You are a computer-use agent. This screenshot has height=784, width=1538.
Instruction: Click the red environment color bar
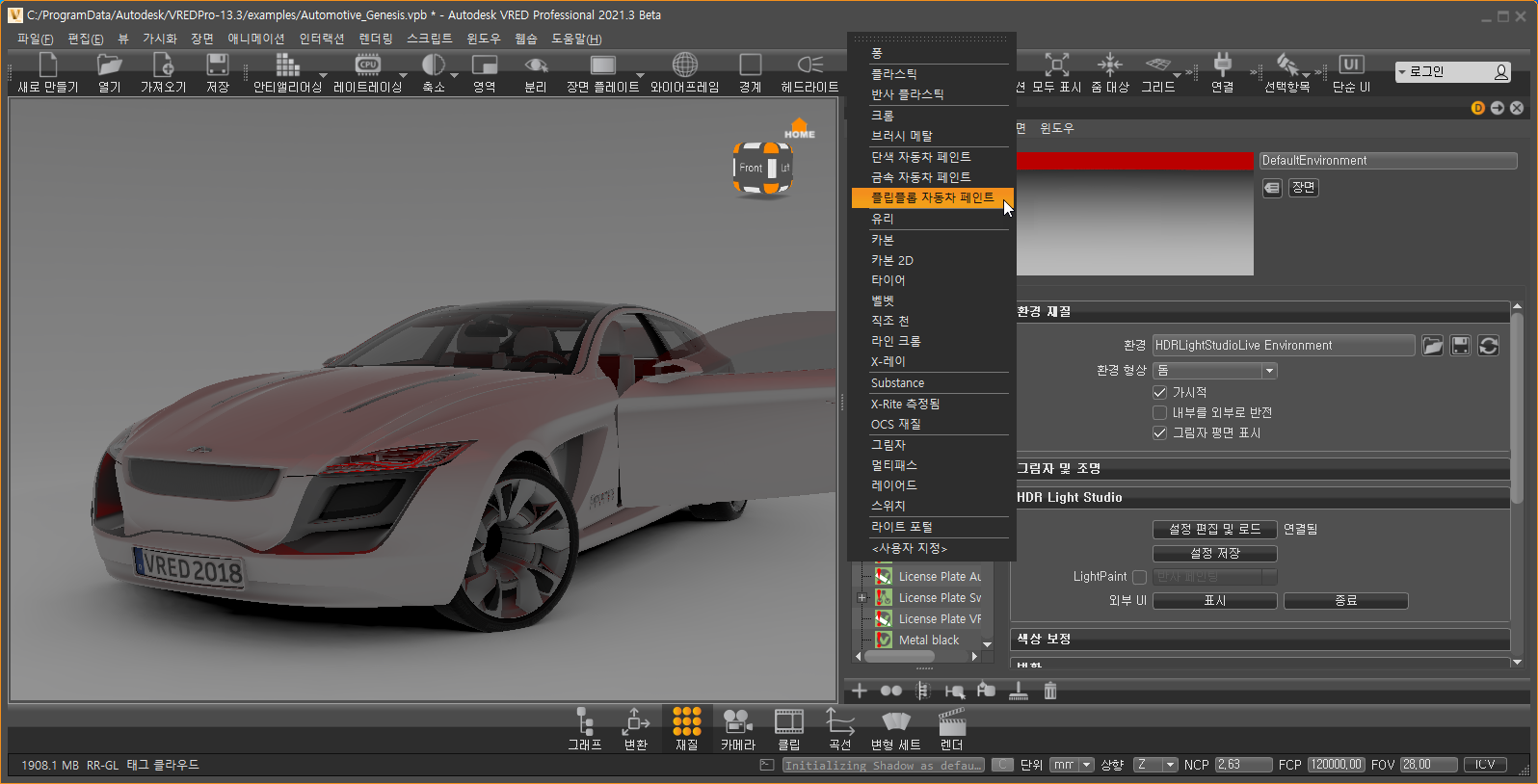[1134, 161]
